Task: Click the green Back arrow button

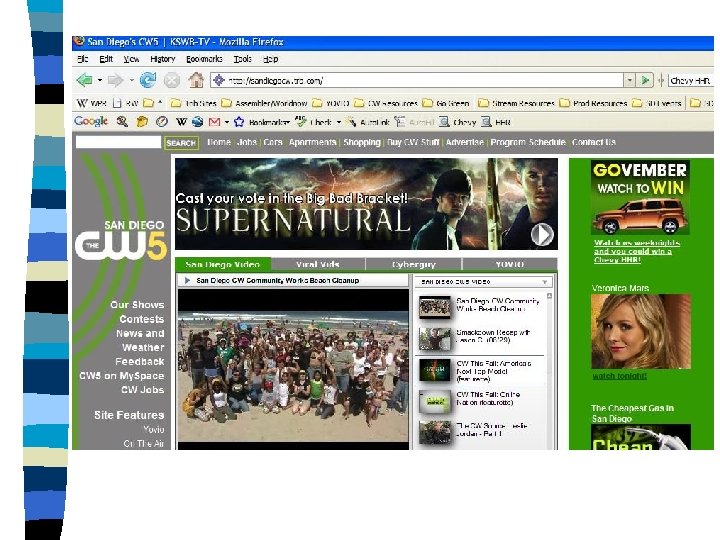Action: pyautogui.click(x=84, y=80)
